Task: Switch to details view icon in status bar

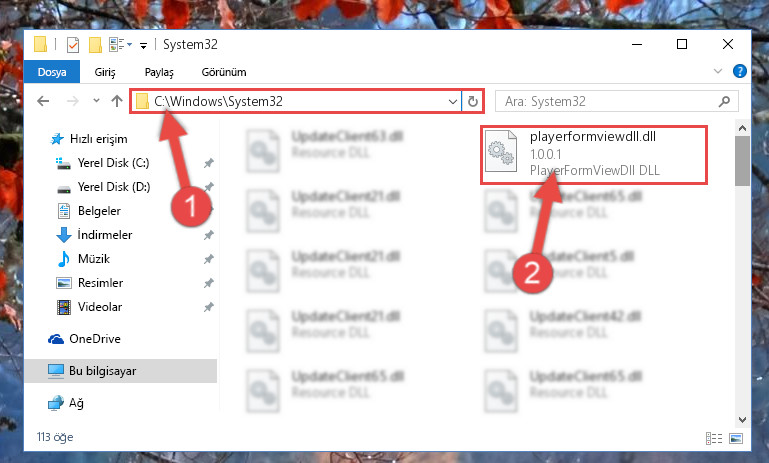Action: 714,438
